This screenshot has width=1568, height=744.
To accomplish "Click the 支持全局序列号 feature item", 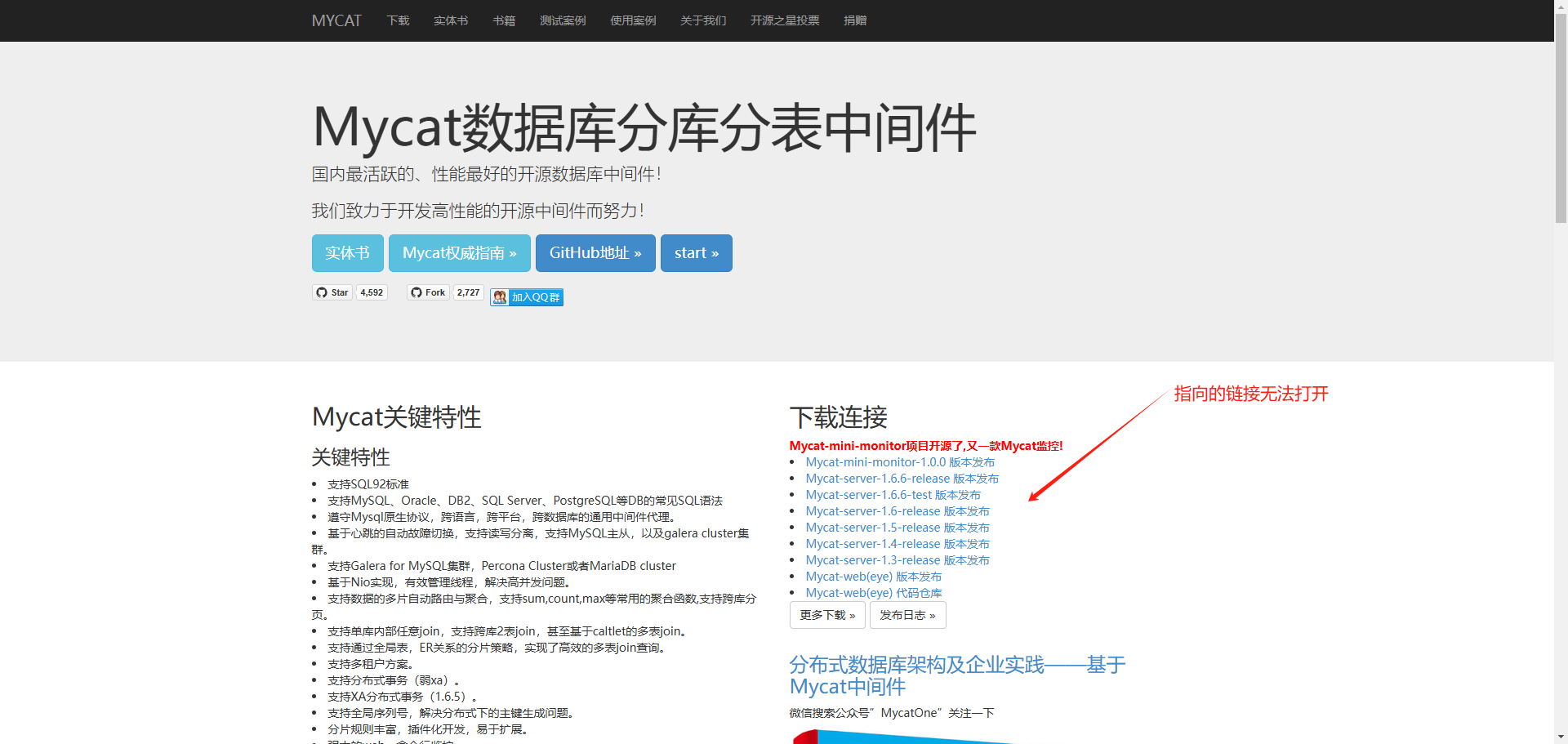I will click(451, 713).
